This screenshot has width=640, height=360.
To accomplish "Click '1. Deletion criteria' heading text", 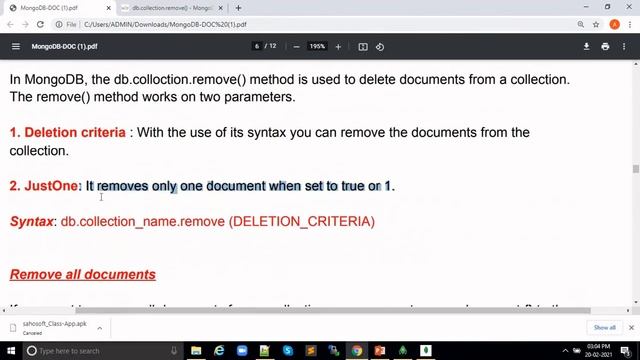I will 67,133.
